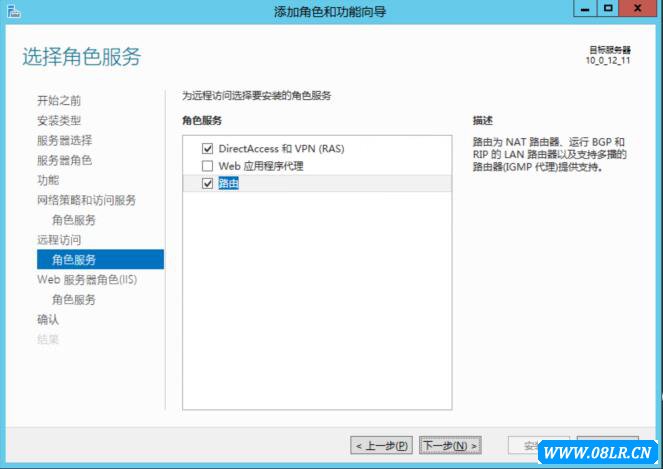The width and height of the screenshot is (663, 469).
Task: Toggle the DirectAccess 和 VPN (RAS) checkbox
Action: pos(207,149)
